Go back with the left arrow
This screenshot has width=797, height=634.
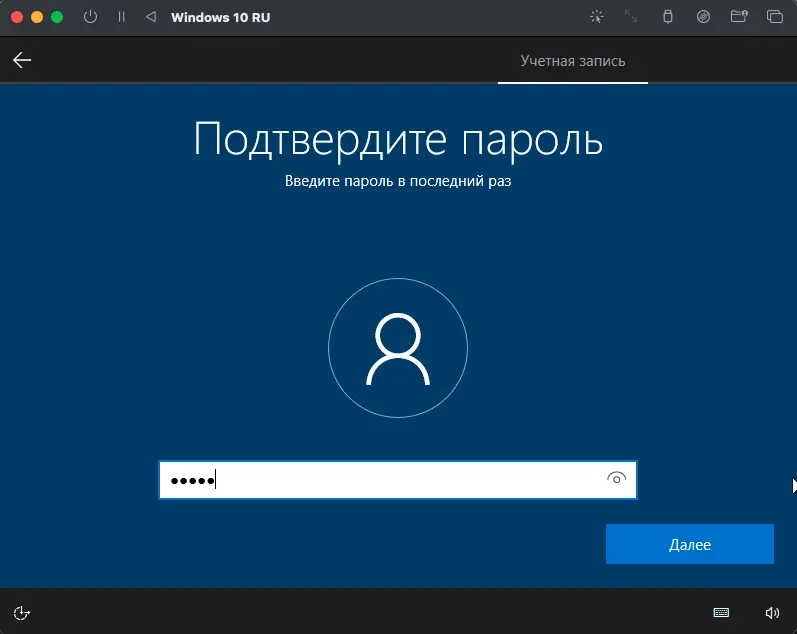coord(22,60)
